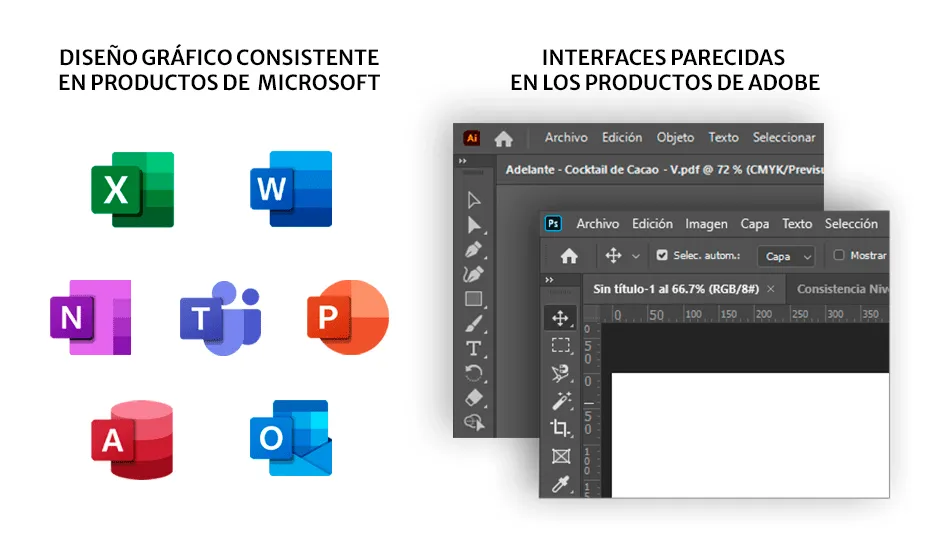Open Photoshop's Texto menu
The width and height of the screenshot is (940, 534).
[797, 224]
